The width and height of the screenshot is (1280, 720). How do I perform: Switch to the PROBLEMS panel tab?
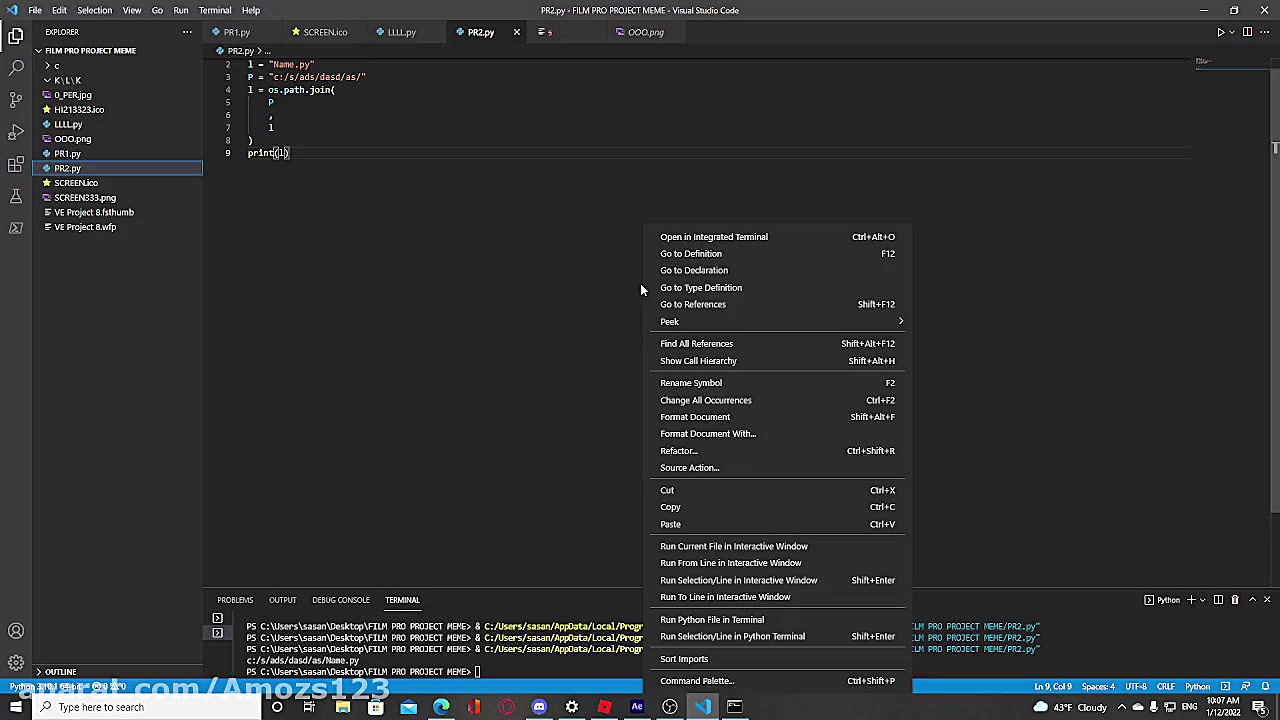[235, 600]
